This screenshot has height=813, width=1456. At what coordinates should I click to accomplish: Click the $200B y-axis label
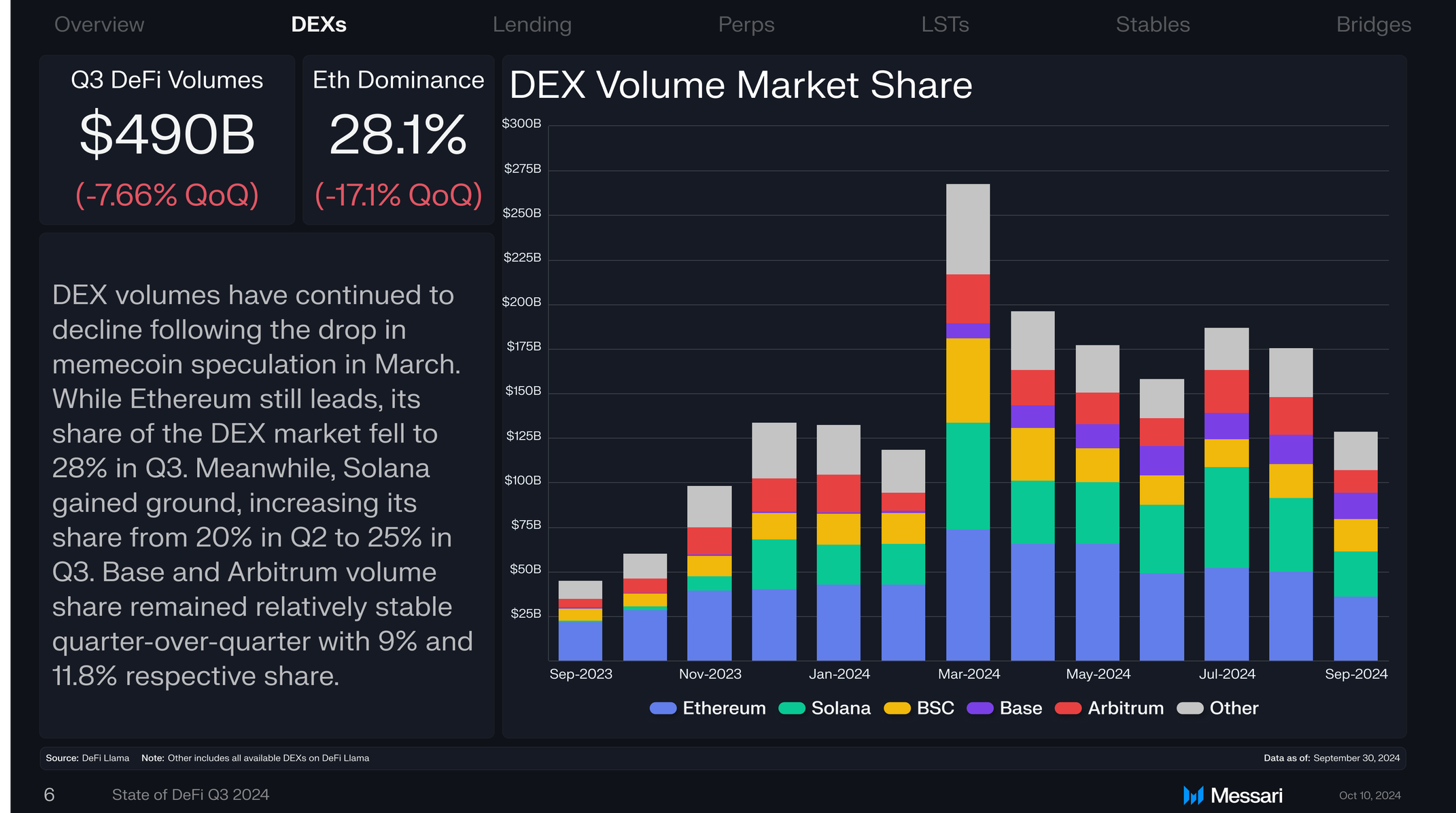click(x=521, y=302)
